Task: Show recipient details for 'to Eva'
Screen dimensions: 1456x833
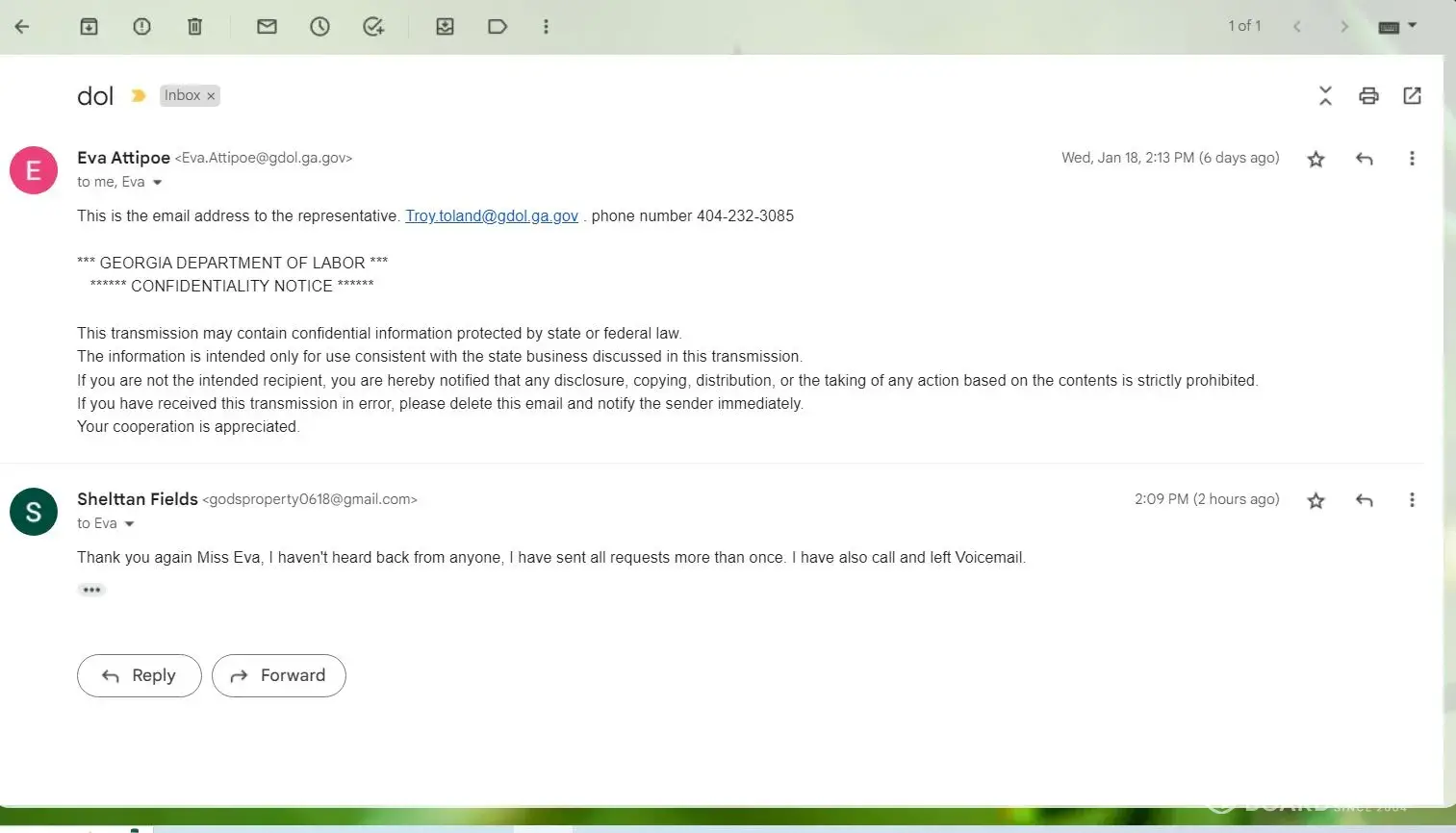Action: pos(129,524)
